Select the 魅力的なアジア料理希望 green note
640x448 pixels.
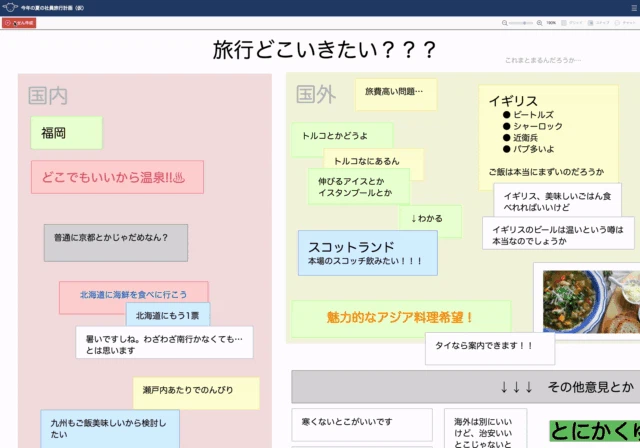click(401, 318)
